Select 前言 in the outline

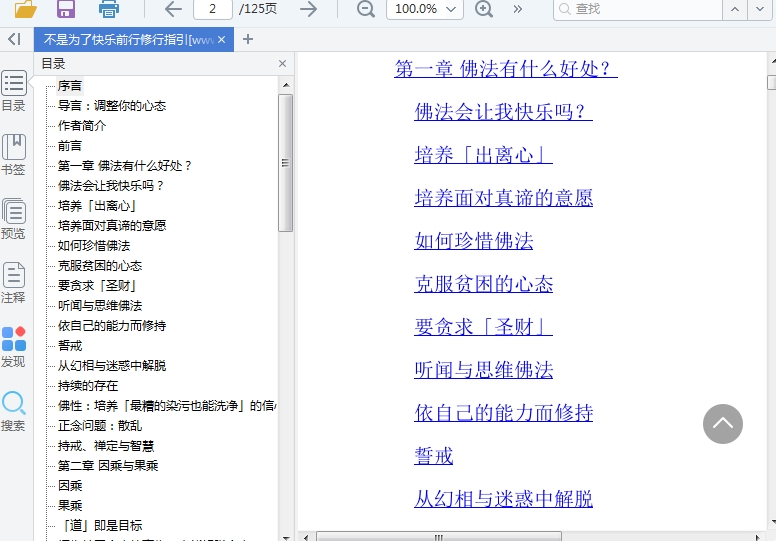(70, 146)
